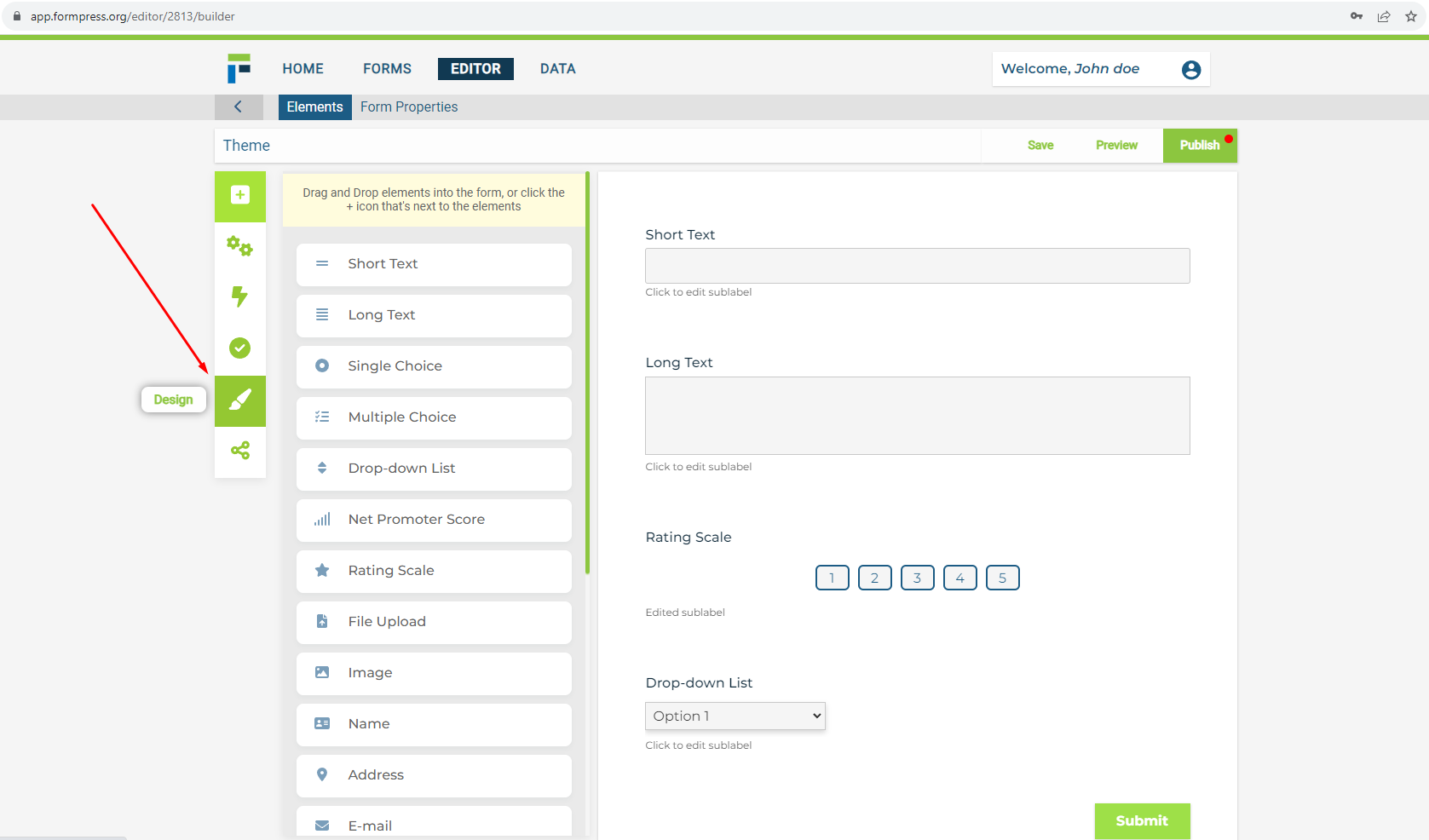Click Welcome, John doe text
1429x840 pixels.
click(1070, 69)
